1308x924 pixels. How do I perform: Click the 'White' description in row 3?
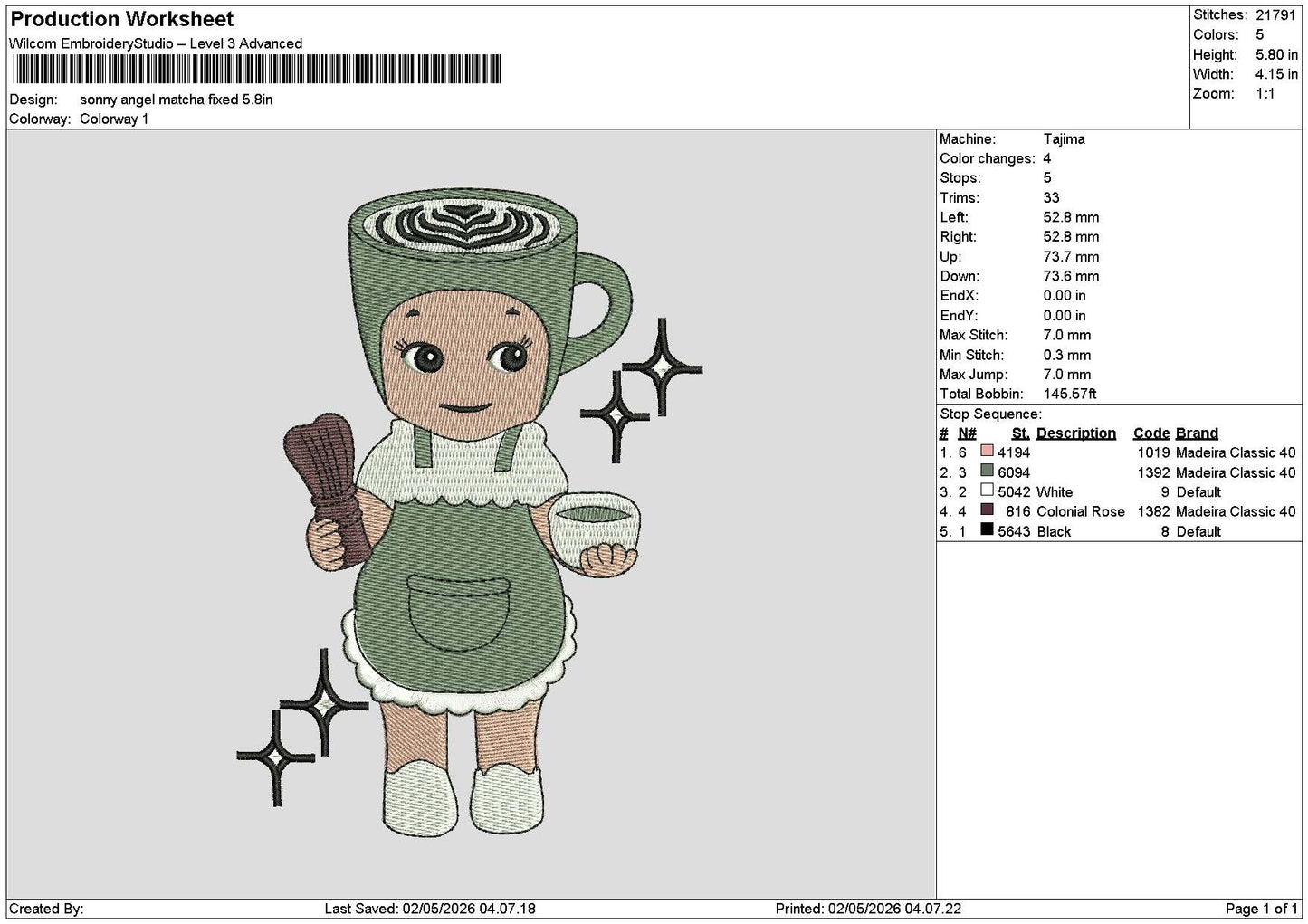[x=1055, y=492]
